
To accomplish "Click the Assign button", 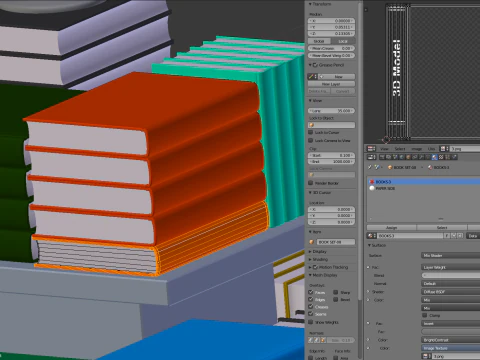I will point(391,228).
